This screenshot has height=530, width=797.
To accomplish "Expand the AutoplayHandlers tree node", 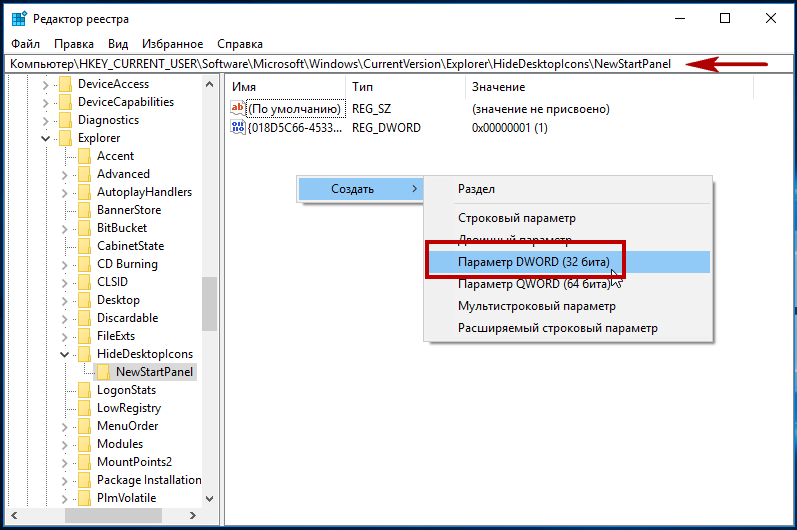I will [64, 193].
